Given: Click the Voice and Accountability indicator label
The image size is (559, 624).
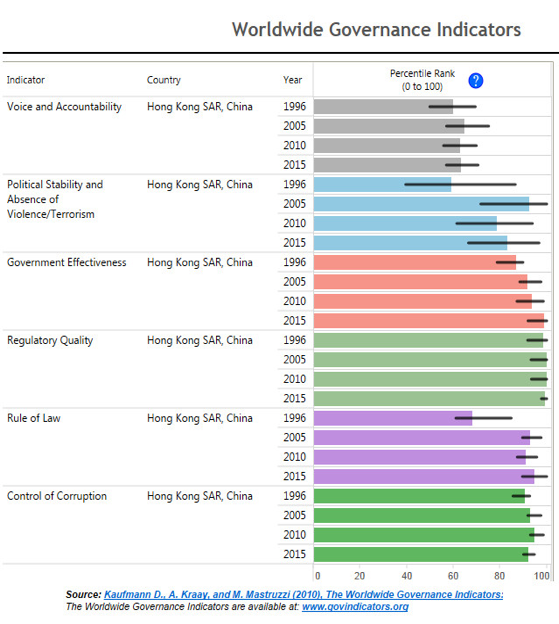Looking at the screenshot, I should pos(64,107).
